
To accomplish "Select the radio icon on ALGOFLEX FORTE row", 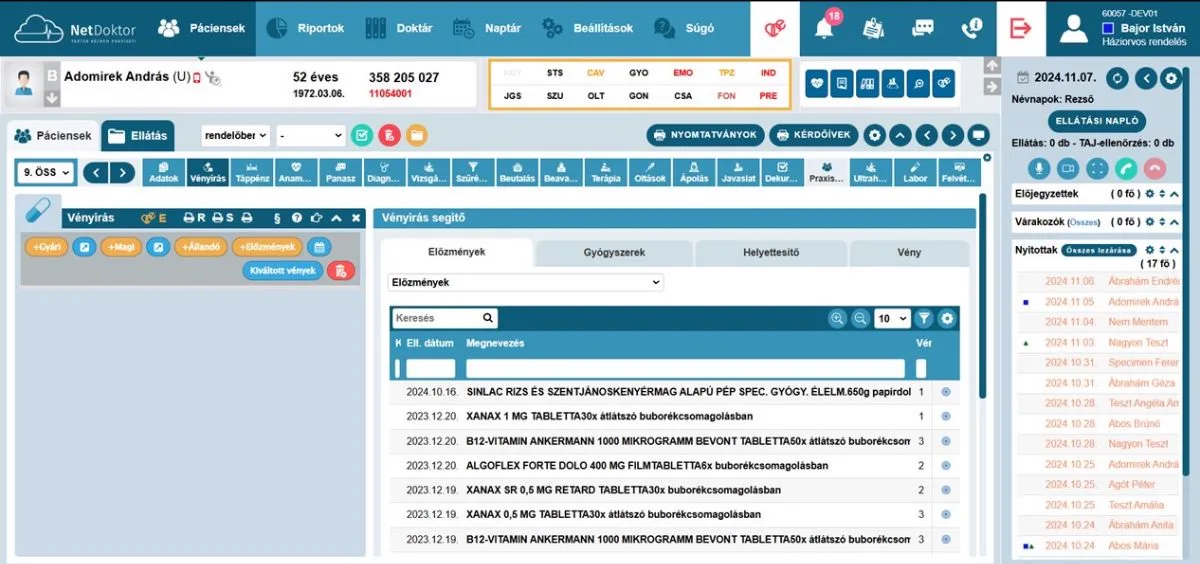I will coord(946,466).
